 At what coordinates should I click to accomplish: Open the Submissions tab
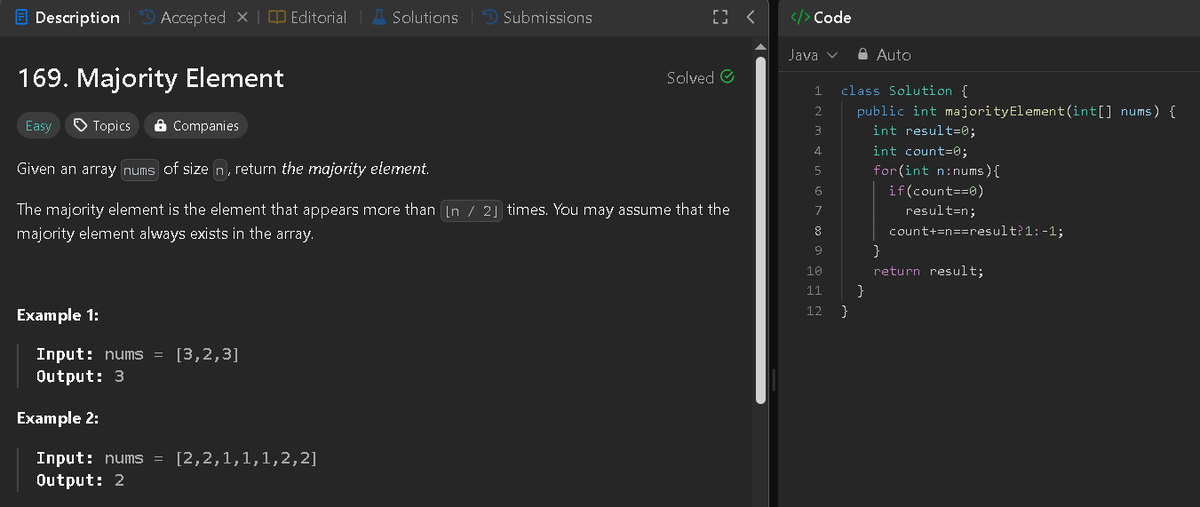tap(537, 18)
